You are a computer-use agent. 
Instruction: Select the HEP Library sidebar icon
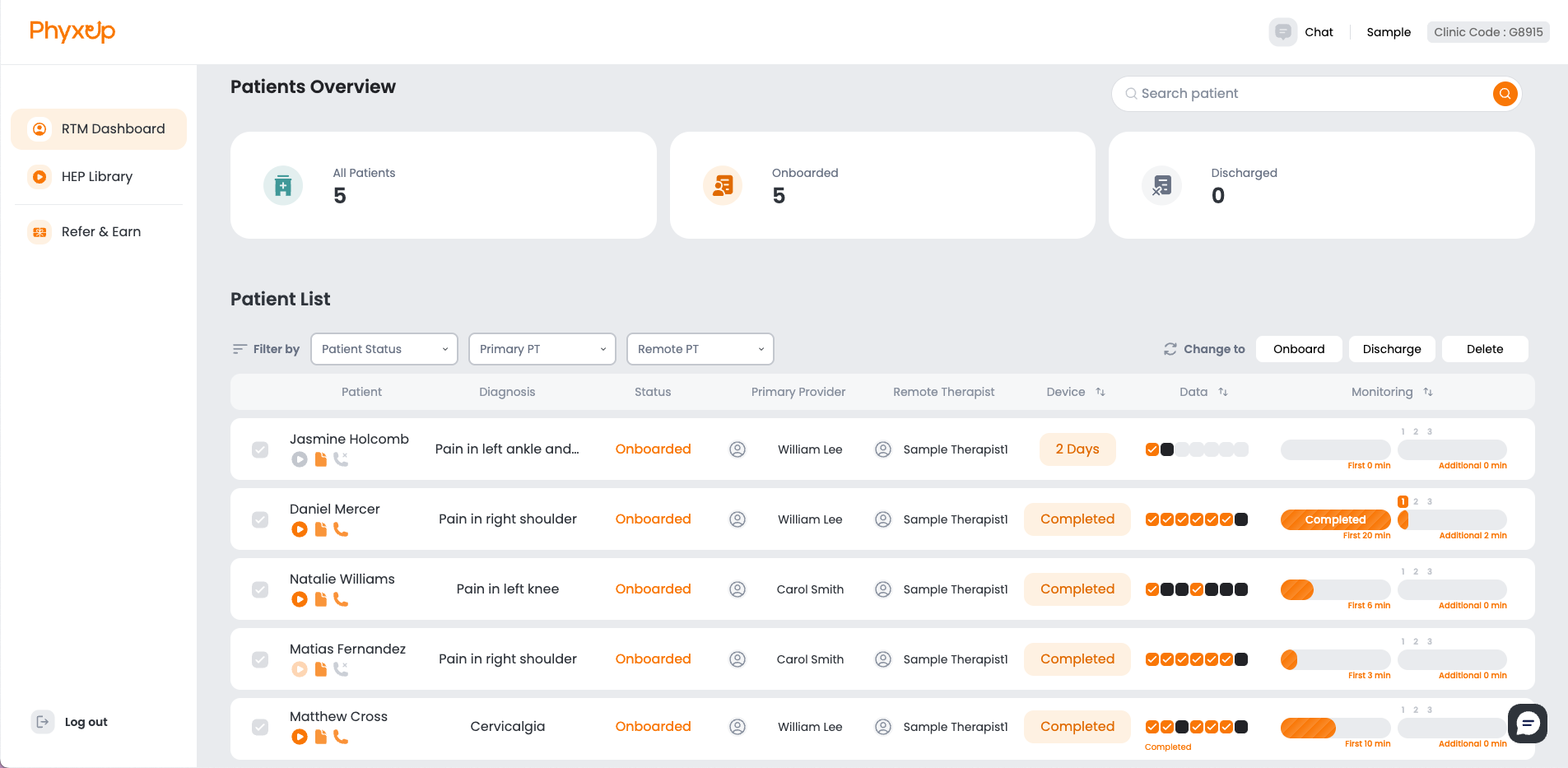coord(40,177)
